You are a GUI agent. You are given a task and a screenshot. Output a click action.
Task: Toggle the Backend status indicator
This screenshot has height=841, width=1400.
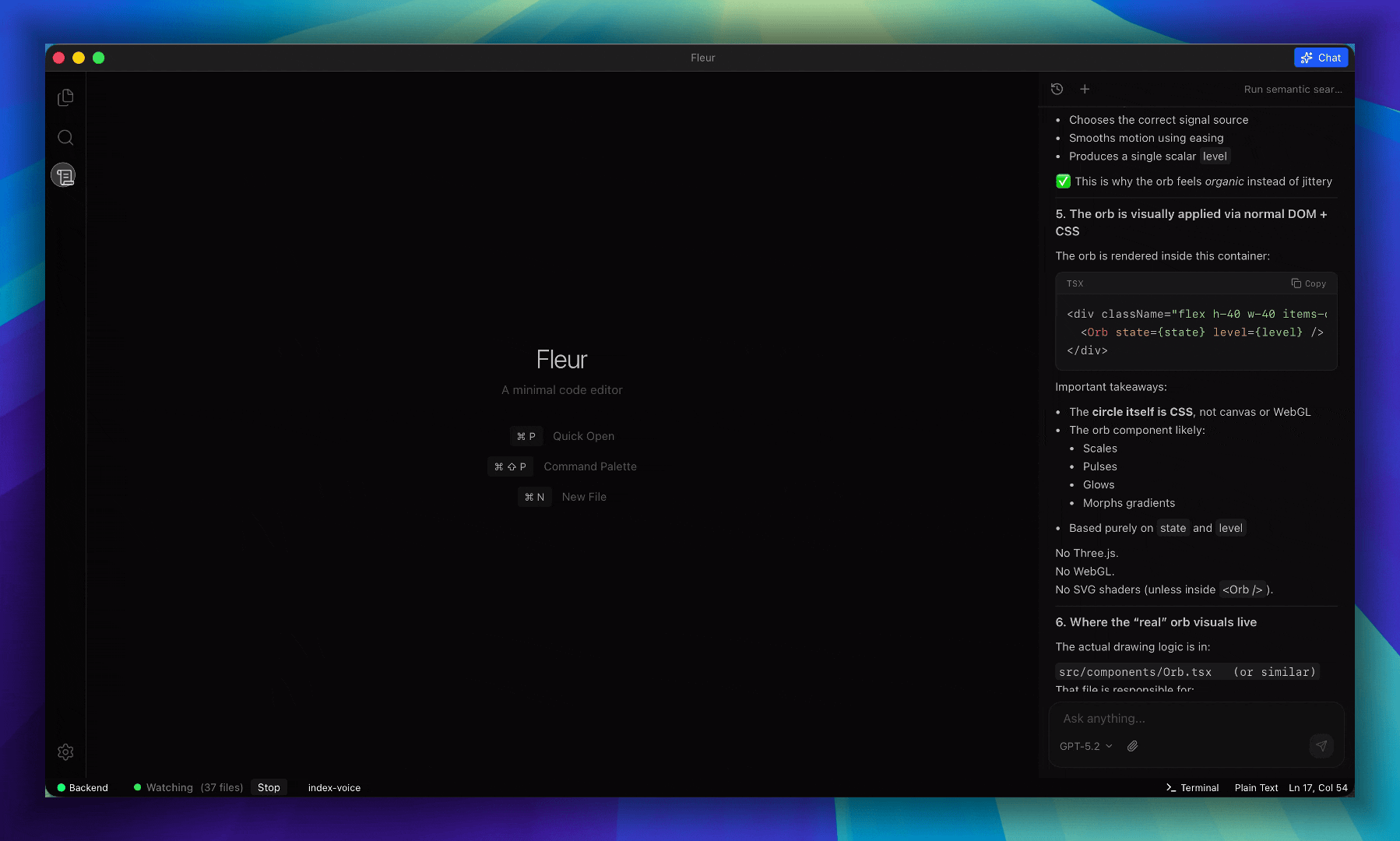pos(82,787)
